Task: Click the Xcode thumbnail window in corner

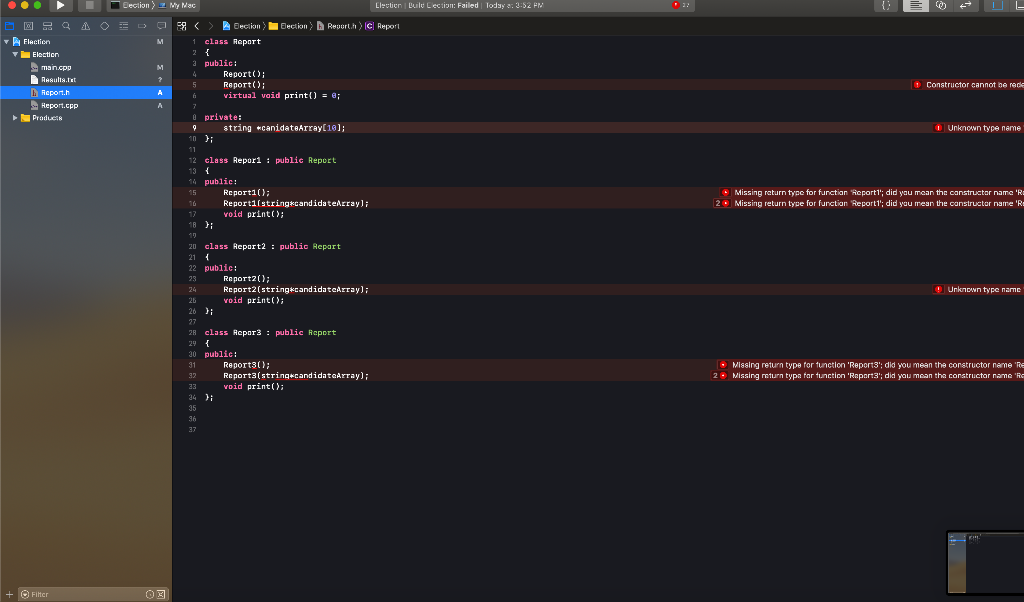Action: click(x=985, y=563)
